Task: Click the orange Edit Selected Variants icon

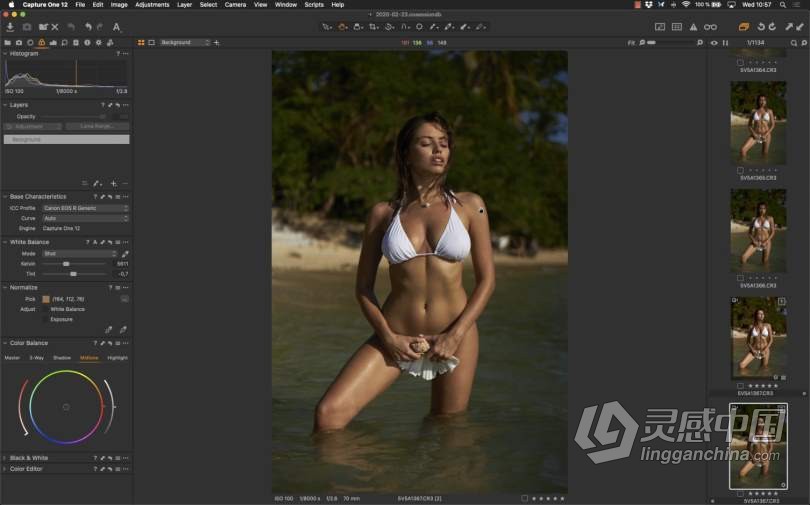Action: click(743, 27)
